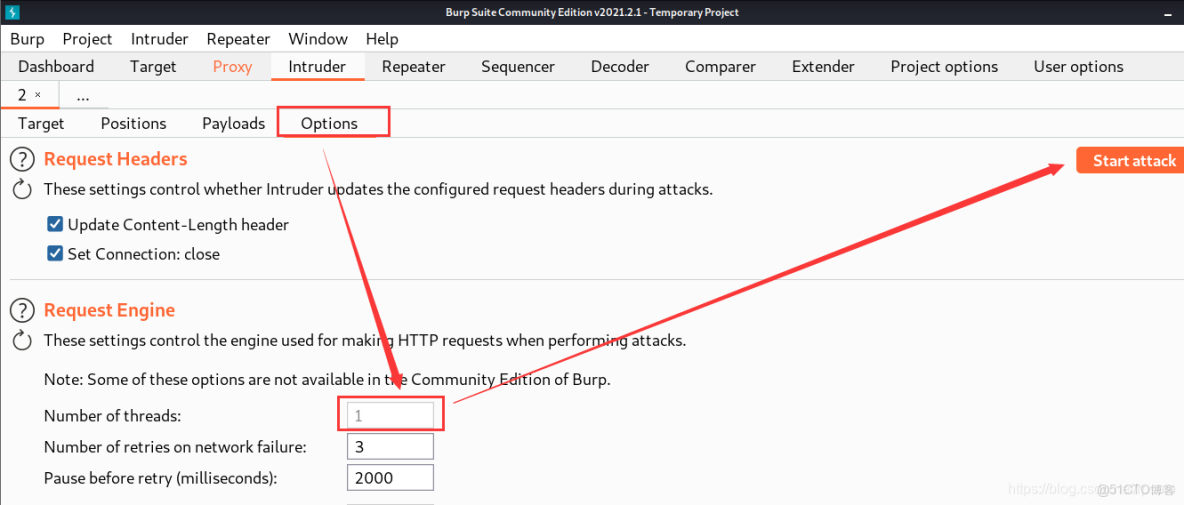This screenshot has width=1184, height=505.
Task: Switch to the Sequencer tab
Action: click(x=518, y=66)
